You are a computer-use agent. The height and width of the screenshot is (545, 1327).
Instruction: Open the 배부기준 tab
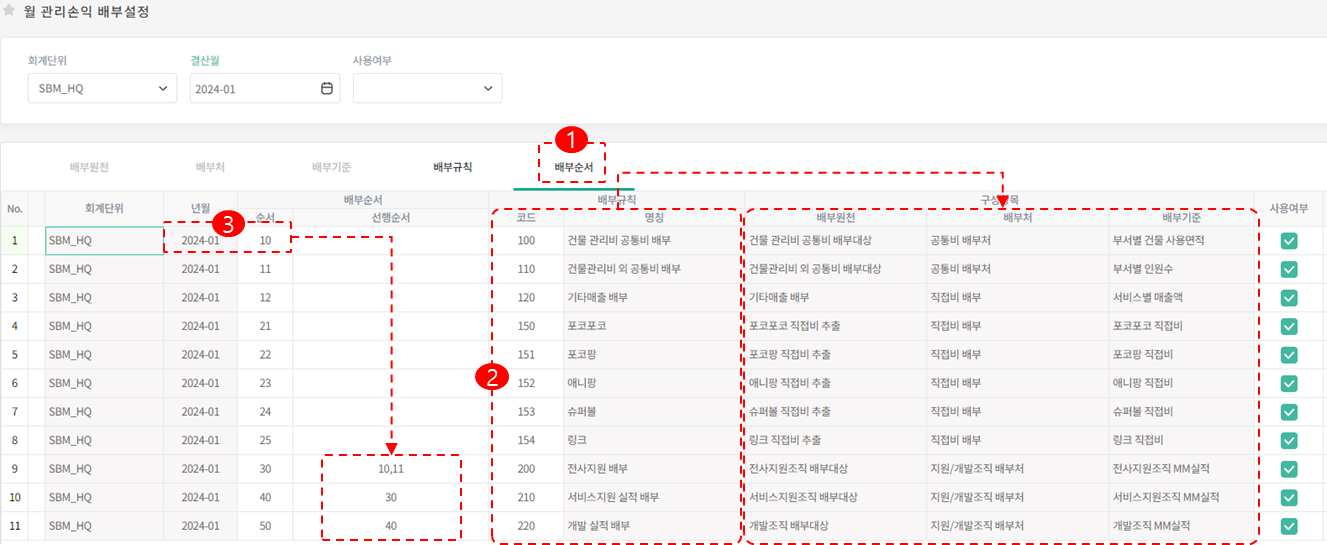331,167
